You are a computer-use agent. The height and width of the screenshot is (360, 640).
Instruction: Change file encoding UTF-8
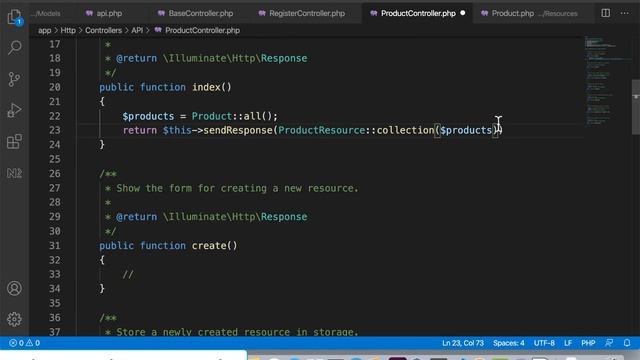544,343
